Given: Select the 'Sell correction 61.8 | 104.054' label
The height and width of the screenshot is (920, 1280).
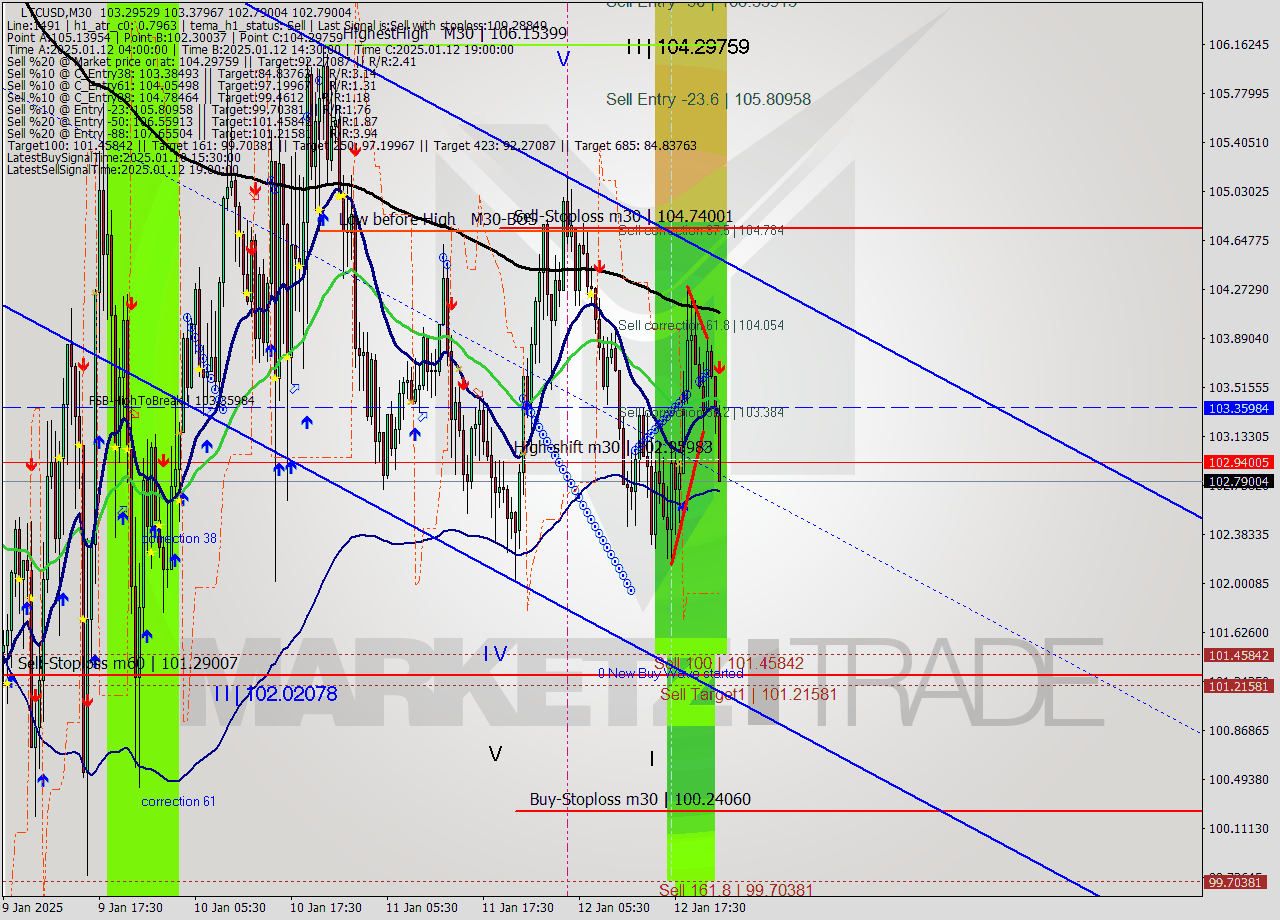Looking at the screenshot, I should click(x=701, y=325).
